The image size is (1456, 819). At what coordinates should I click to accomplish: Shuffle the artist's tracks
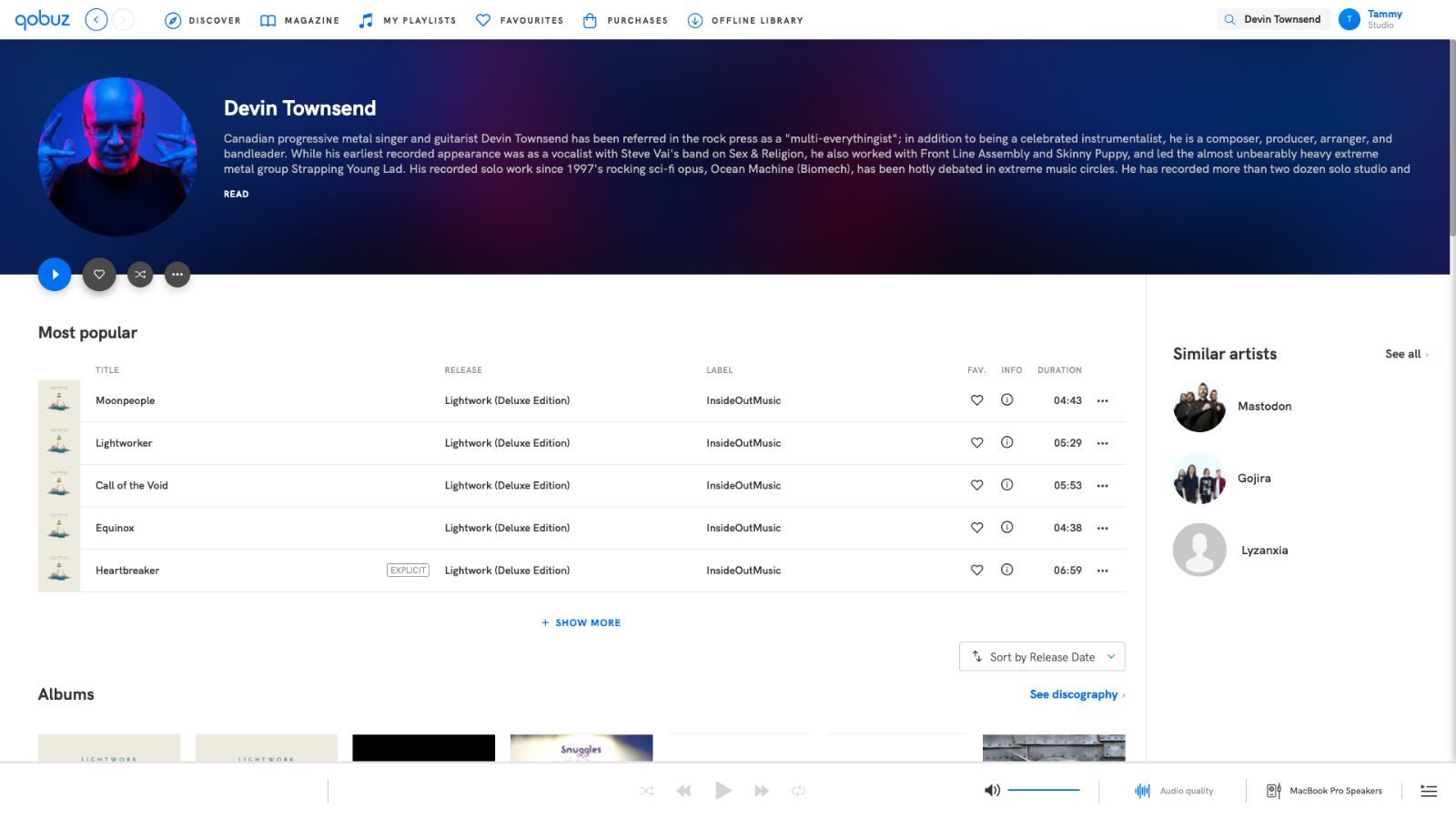[x=140, y=274]
